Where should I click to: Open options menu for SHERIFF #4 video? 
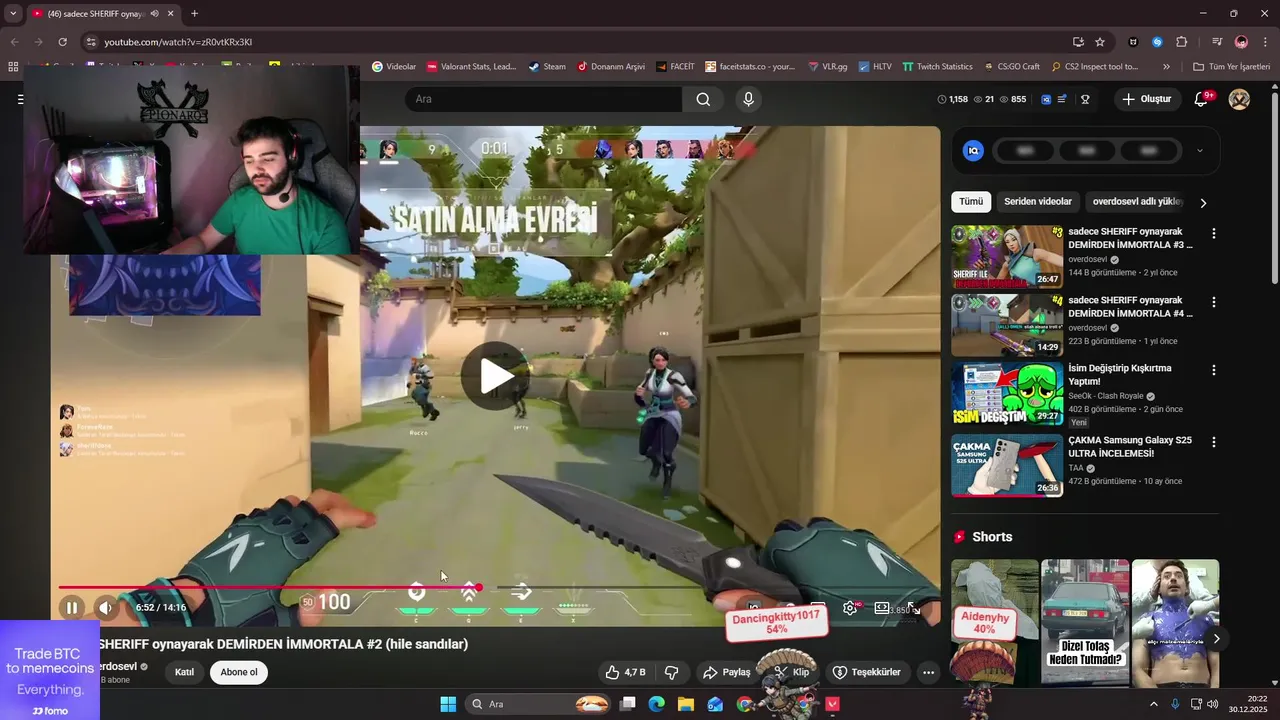(1214, 302)
